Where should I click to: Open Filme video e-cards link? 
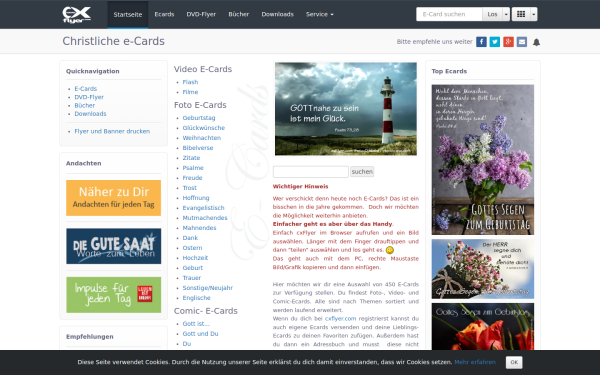tap(190, 92)
